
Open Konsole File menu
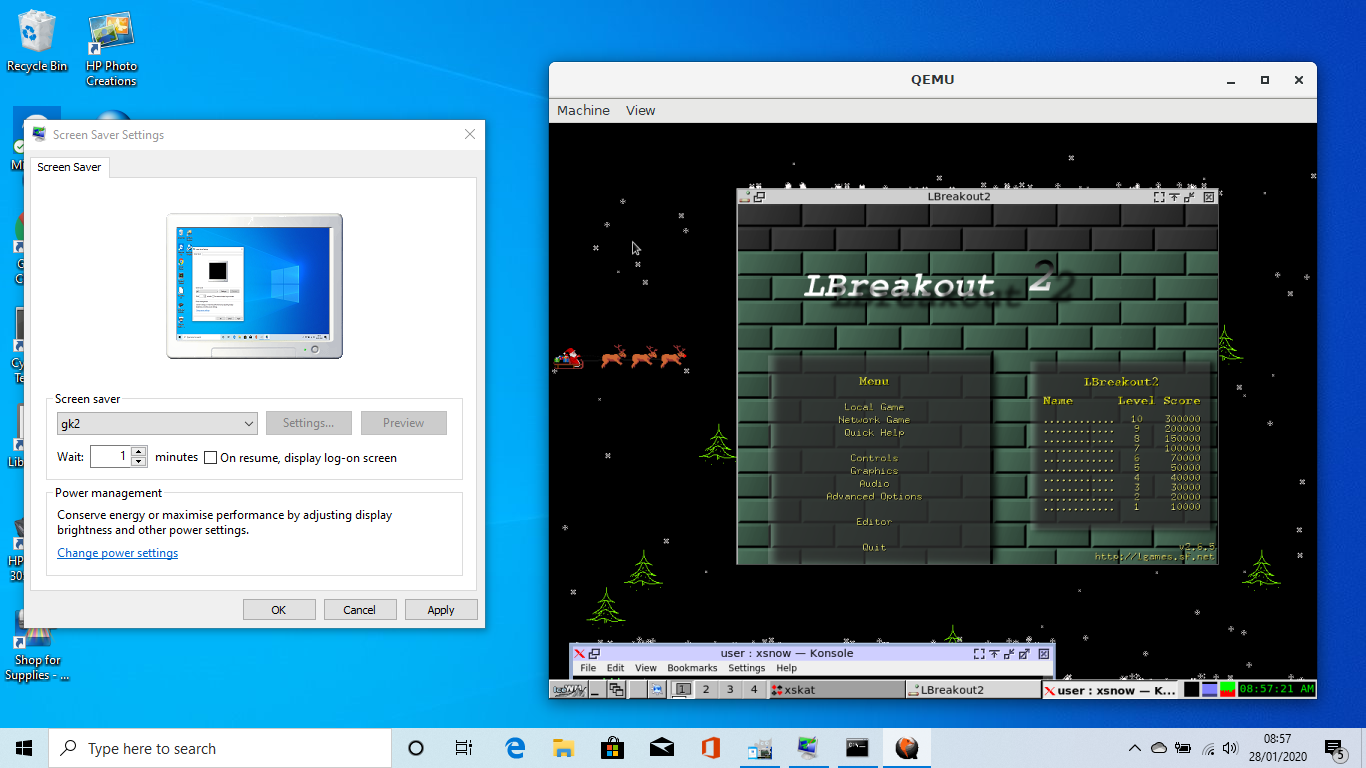(588, 668)
